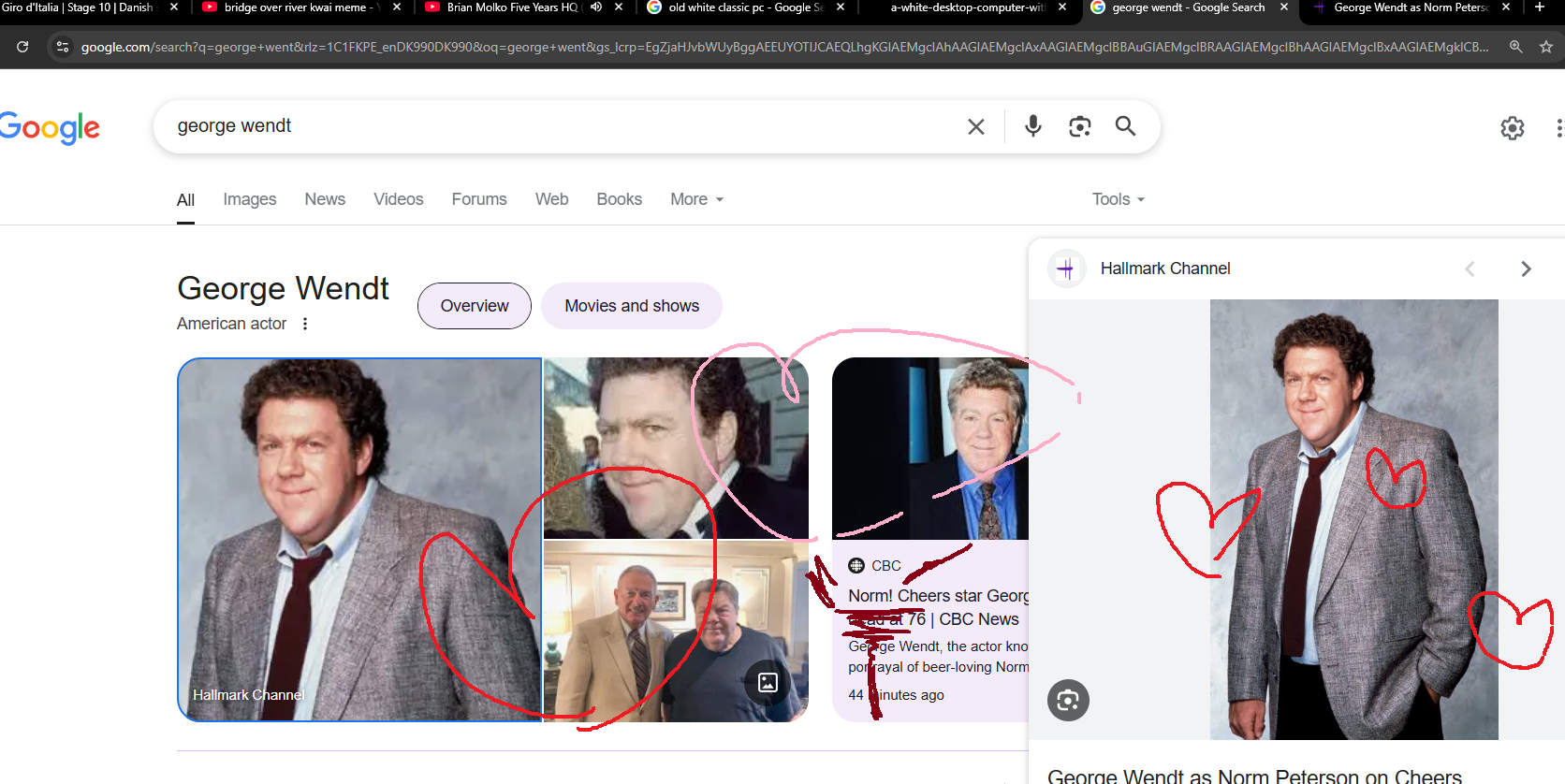Open Google quick settings gear icon

tap(1512, 128)
